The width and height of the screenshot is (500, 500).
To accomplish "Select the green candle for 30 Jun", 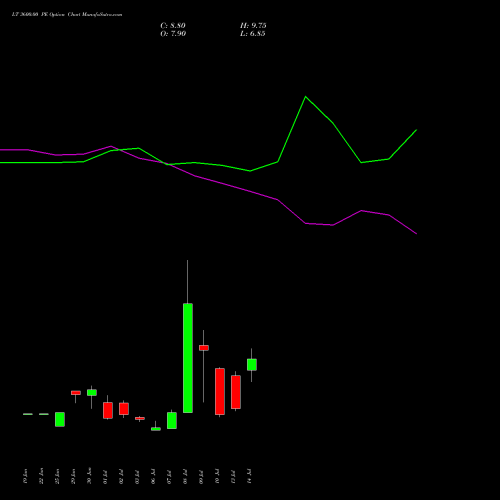I will click(92, 393).
